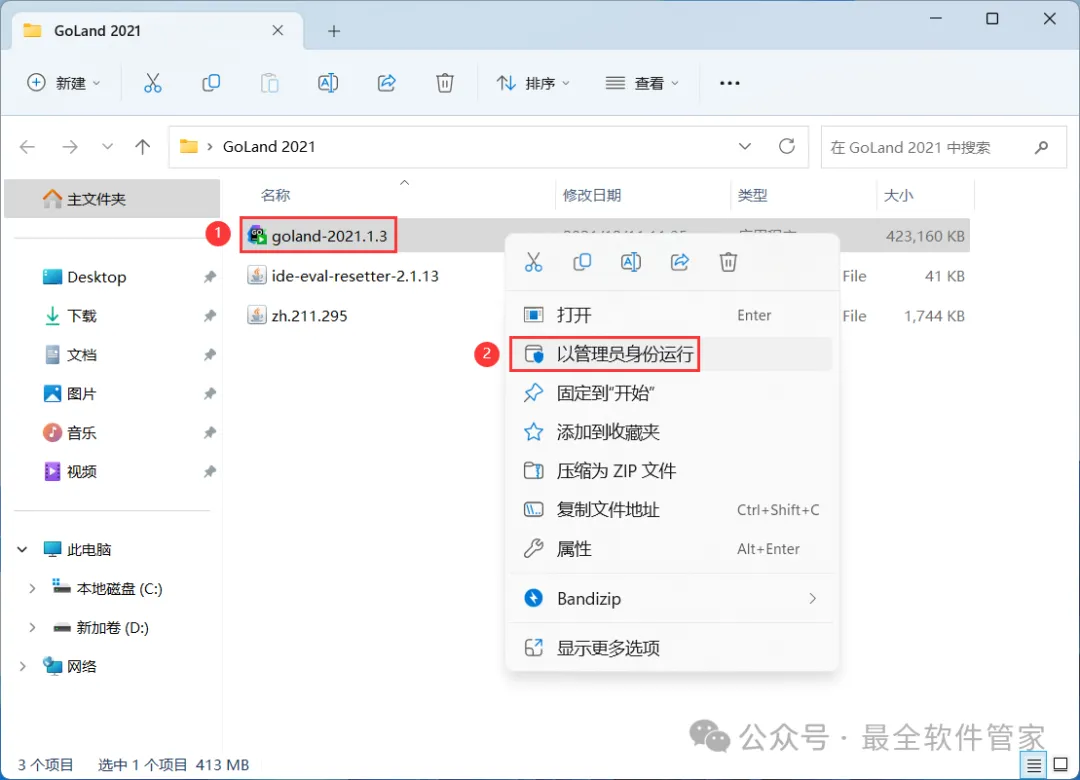Viewport: 1080px width, 780px height.
Task: Go forward with the forward arrow
Action: 70,147
